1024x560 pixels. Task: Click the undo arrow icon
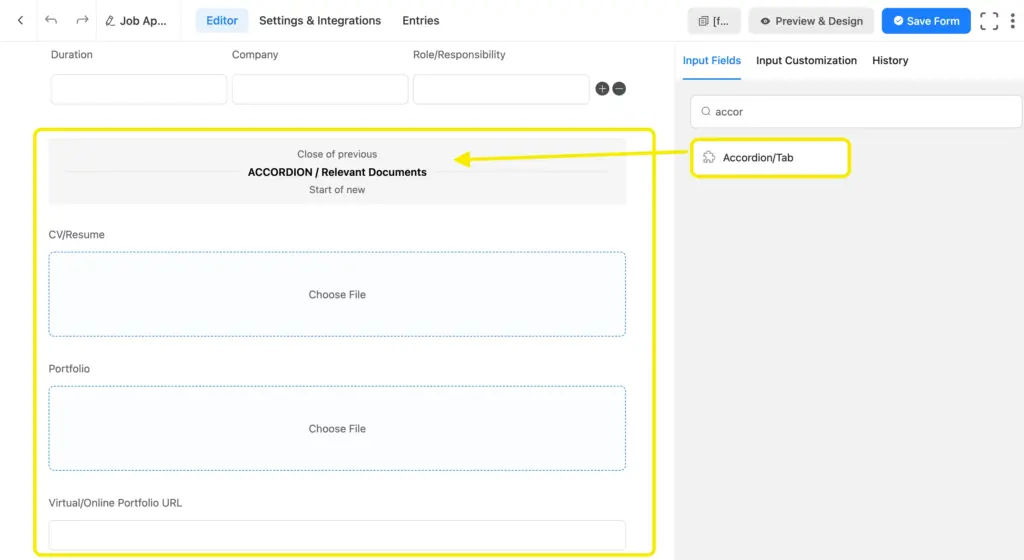pyautogui.click(x=52, y=20)
